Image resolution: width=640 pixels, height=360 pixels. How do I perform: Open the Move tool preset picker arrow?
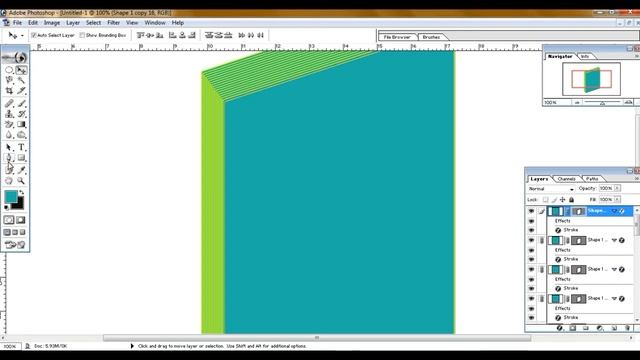point(22,36)
